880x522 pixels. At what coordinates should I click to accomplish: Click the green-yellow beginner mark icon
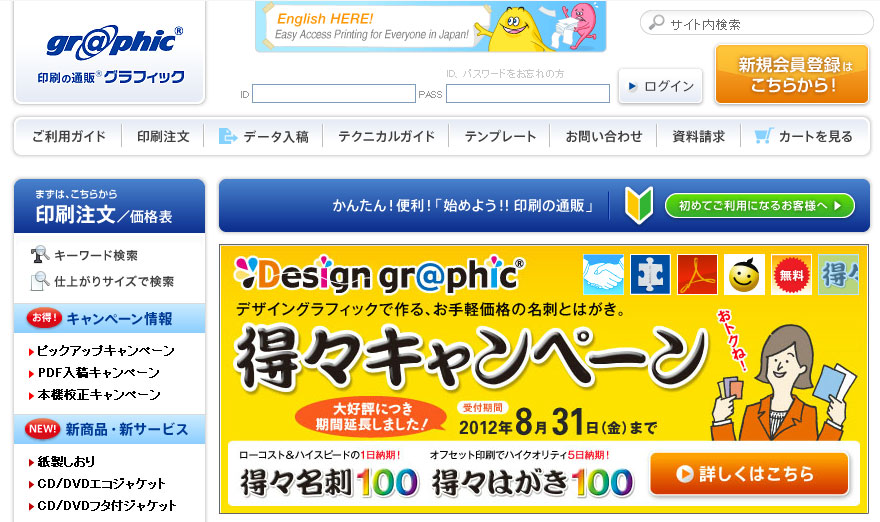639,205
